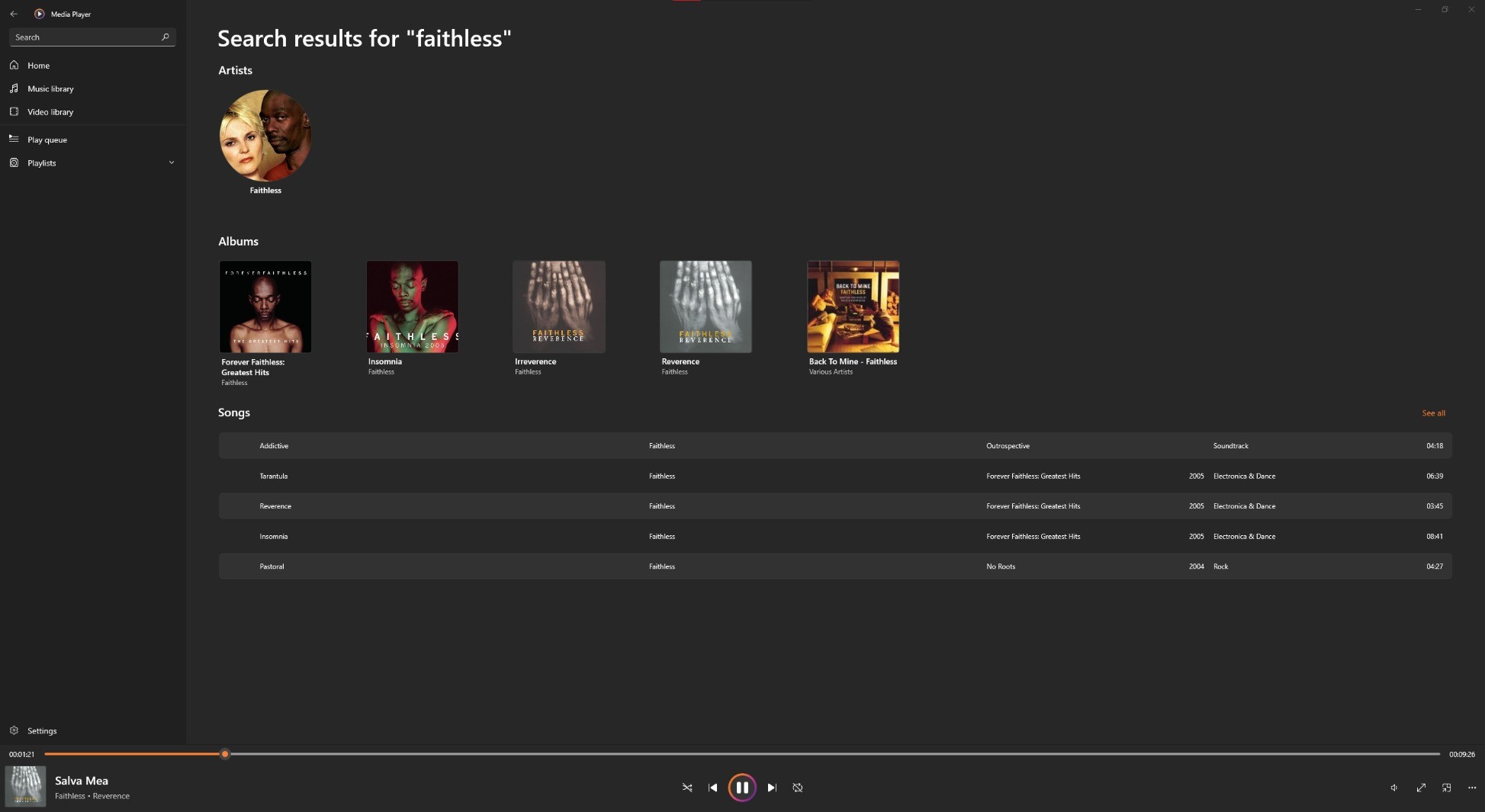1485x812 pixels.
Task: Skip to the previous track
Action: [712, 788]
